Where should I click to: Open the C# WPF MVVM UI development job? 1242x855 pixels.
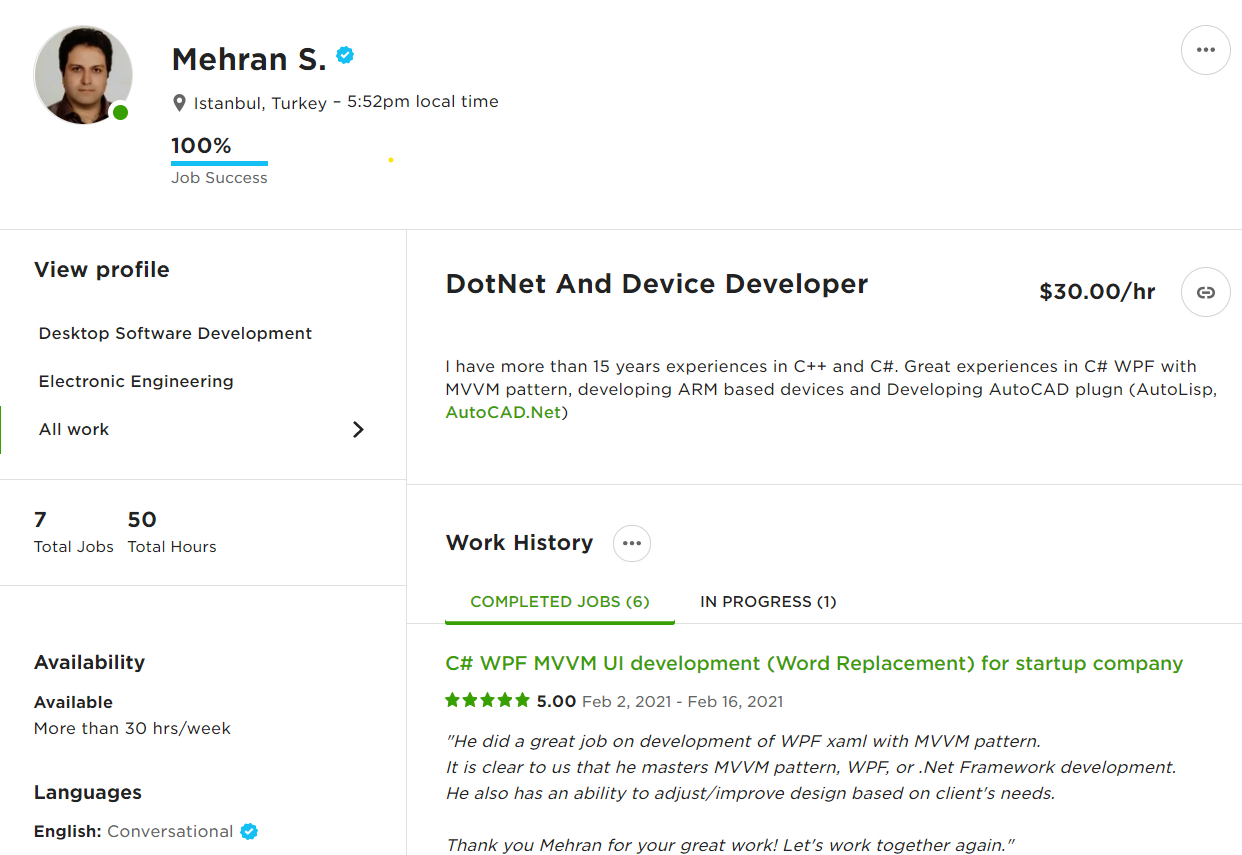pos(812,663)
